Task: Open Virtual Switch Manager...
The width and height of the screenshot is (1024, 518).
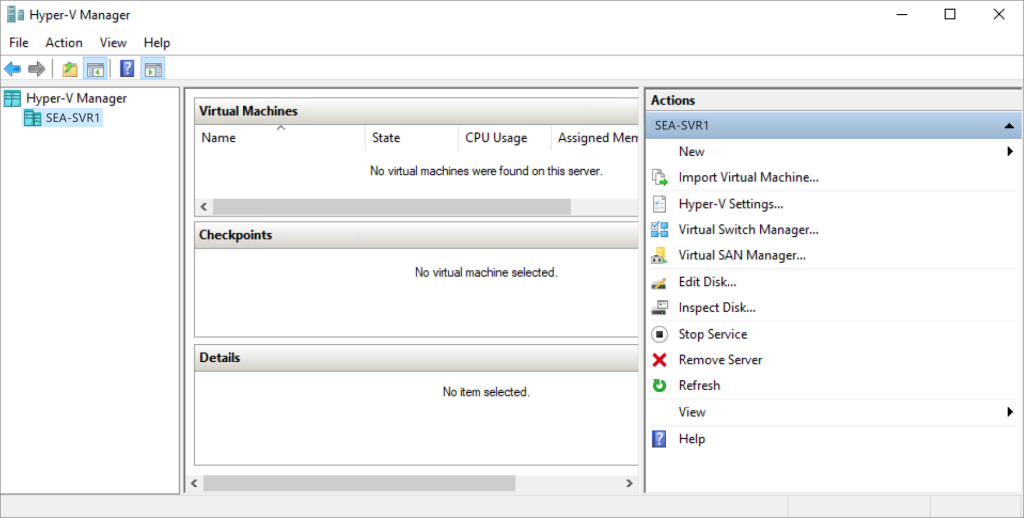Action: tap(748, 229)
